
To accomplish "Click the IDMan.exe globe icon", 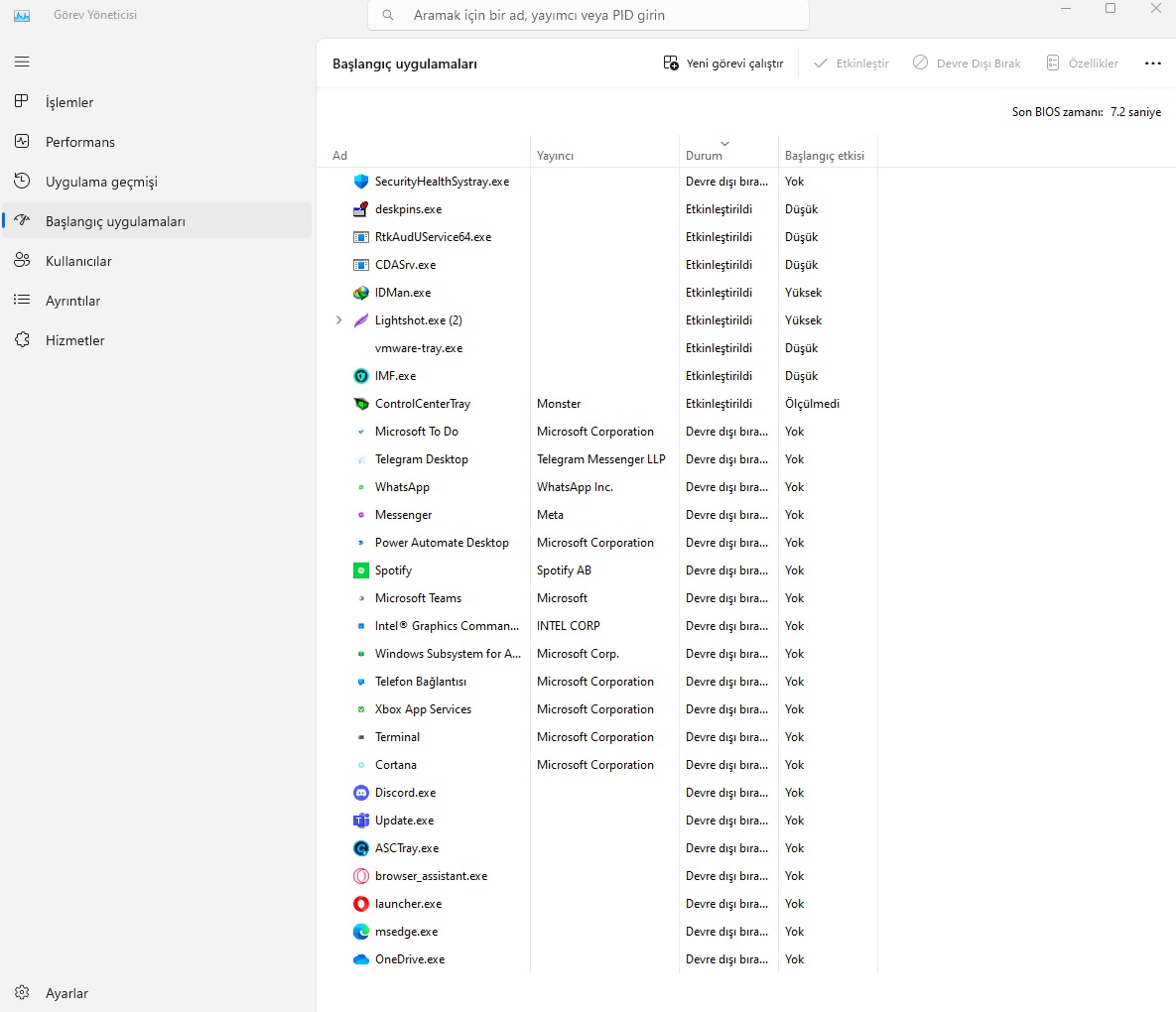I will (x=361, y=293).
